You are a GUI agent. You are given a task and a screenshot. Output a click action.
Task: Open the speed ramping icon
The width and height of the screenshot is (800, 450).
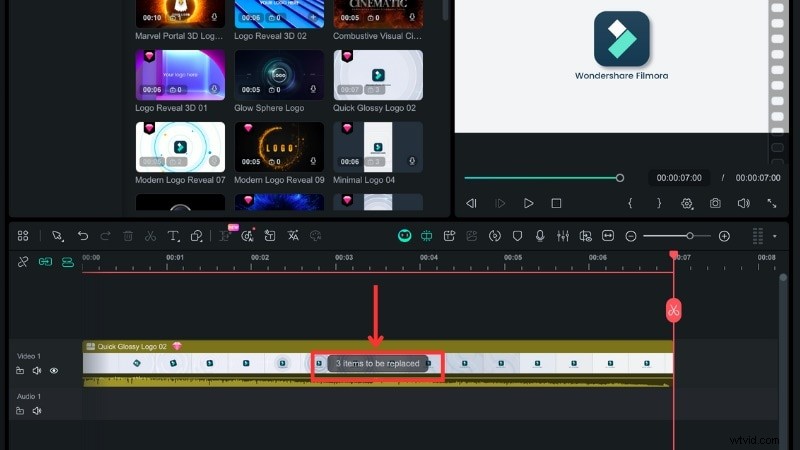pyautogui.click(x=494, y=236)
